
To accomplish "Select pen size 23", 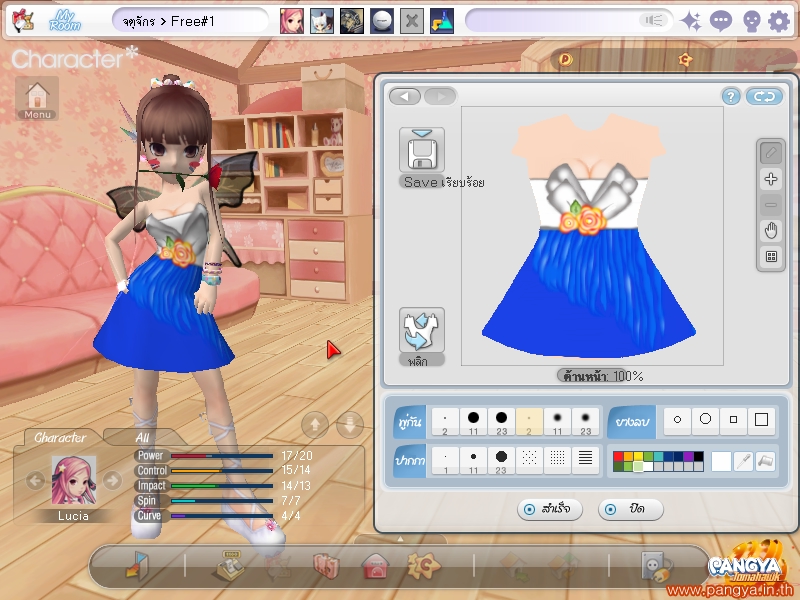I will 501,461.
